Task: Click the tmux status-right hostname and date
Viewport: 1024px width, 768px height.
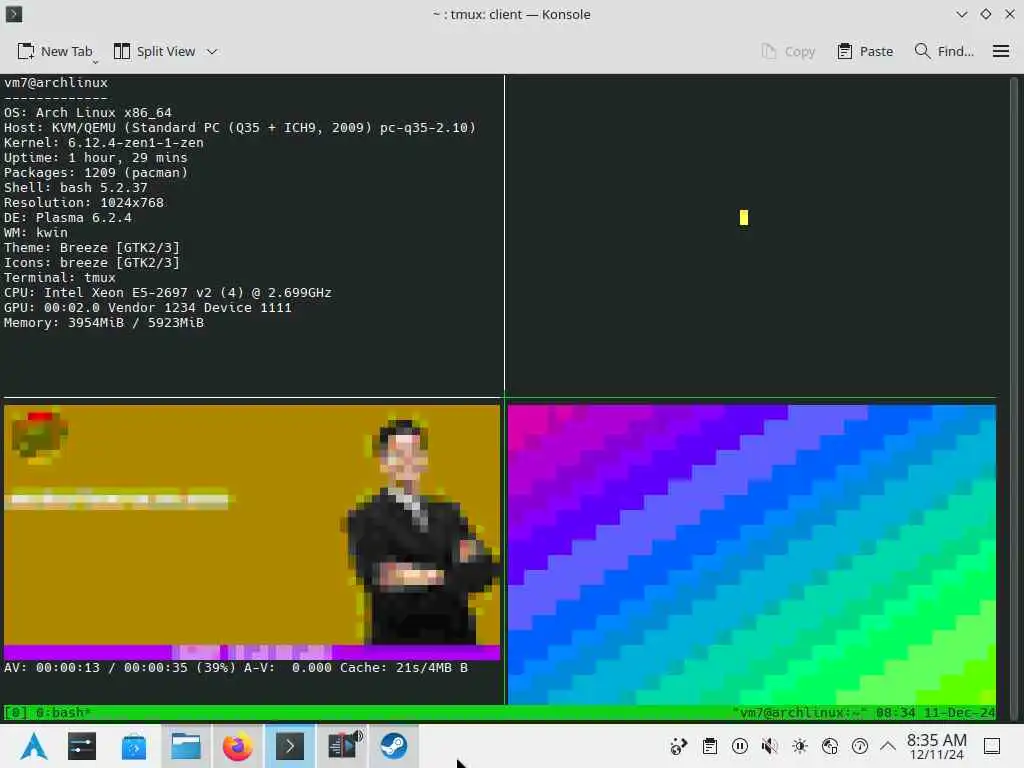Action: [863, 712]
